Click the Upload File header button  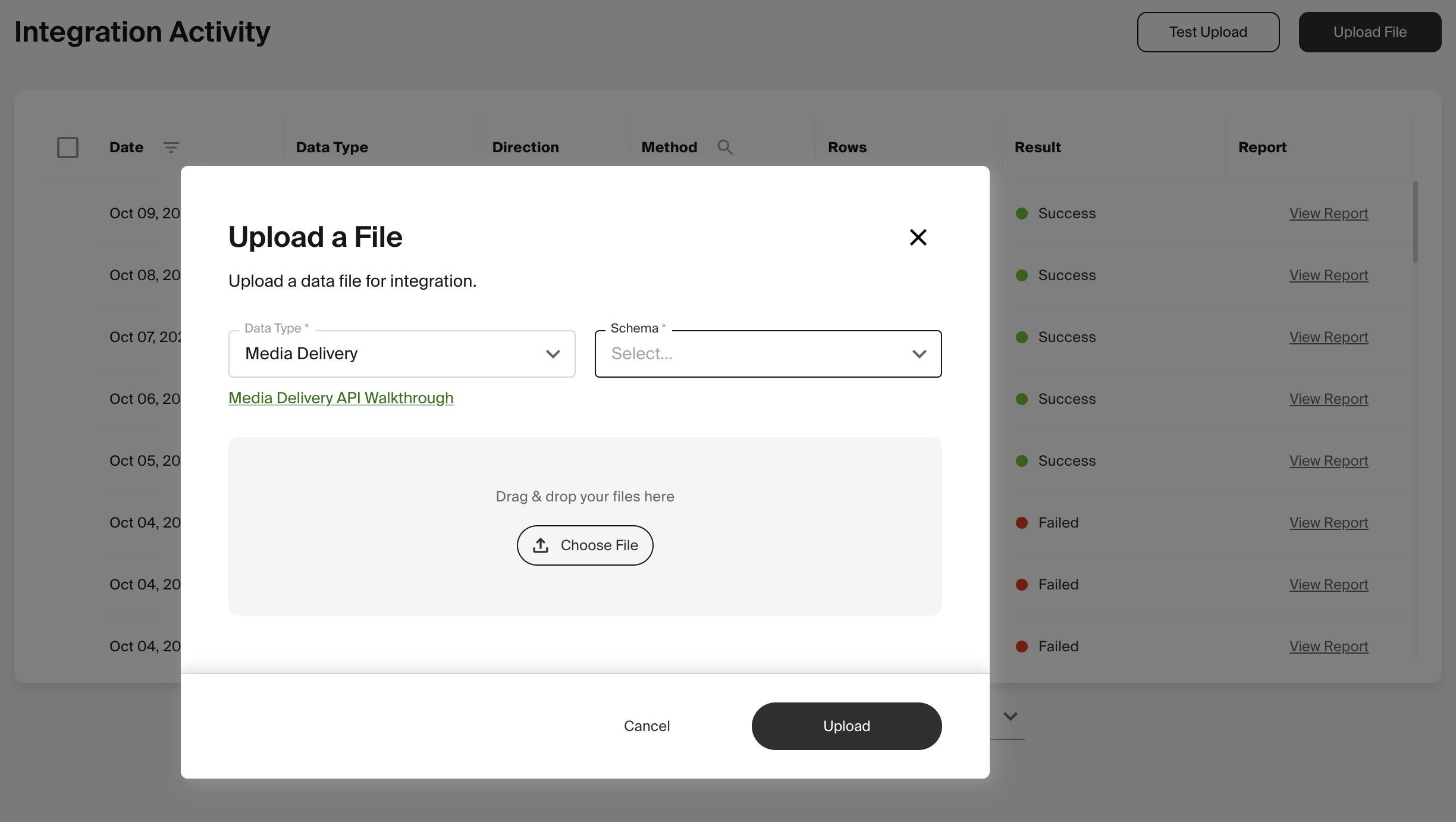coord(1369,32)
